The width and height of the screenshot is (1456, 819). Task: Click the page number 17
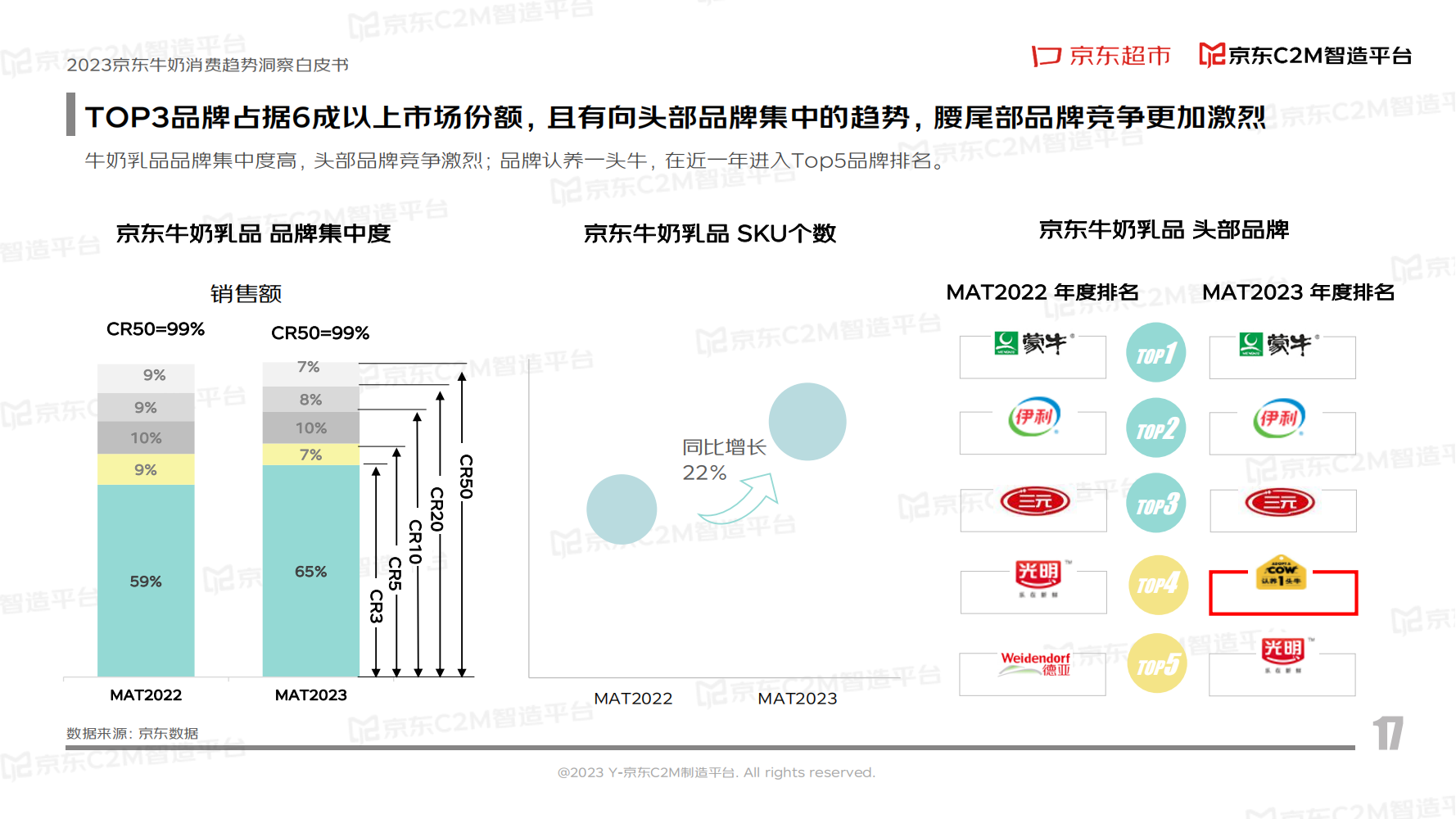tap(1387, 734)
